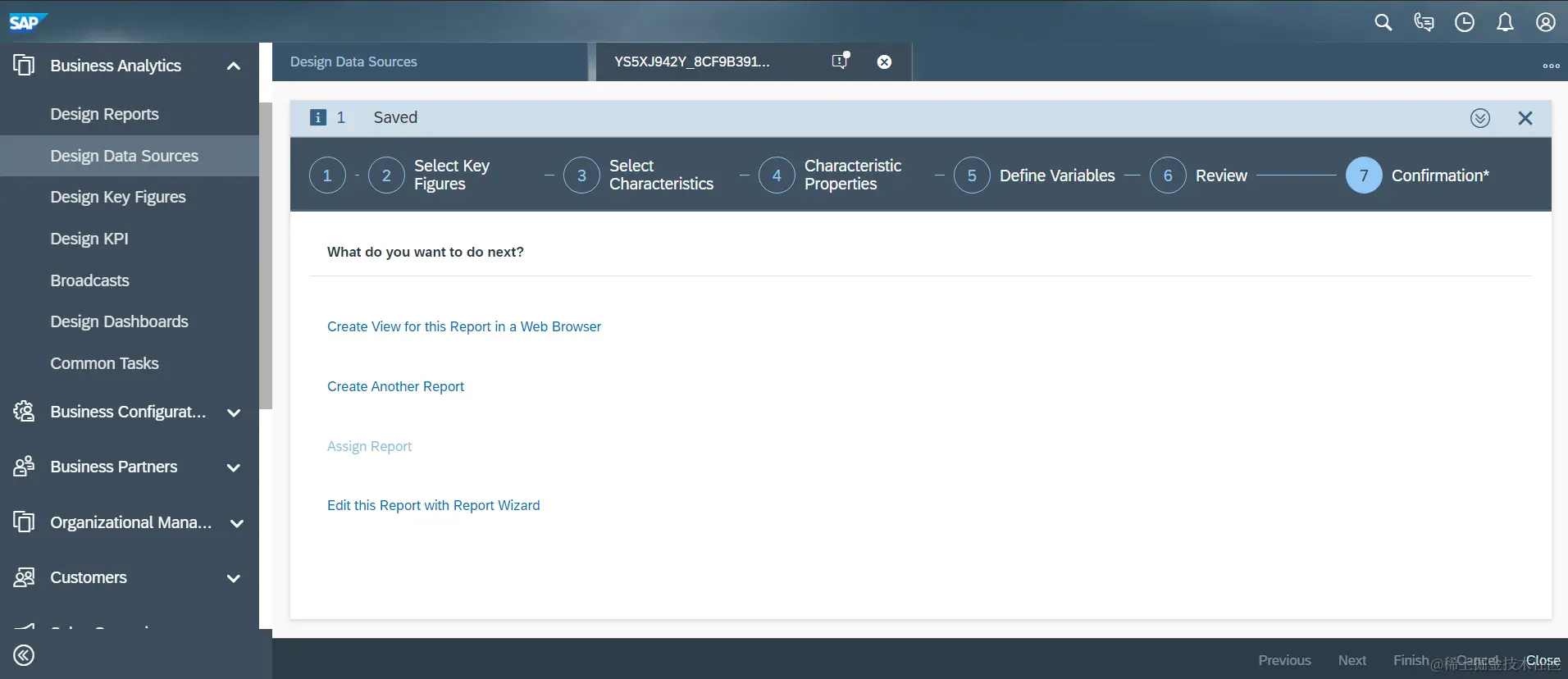Expand the message bar with the double chevron
The image size is (1568, 679).
pos(1480,118)
